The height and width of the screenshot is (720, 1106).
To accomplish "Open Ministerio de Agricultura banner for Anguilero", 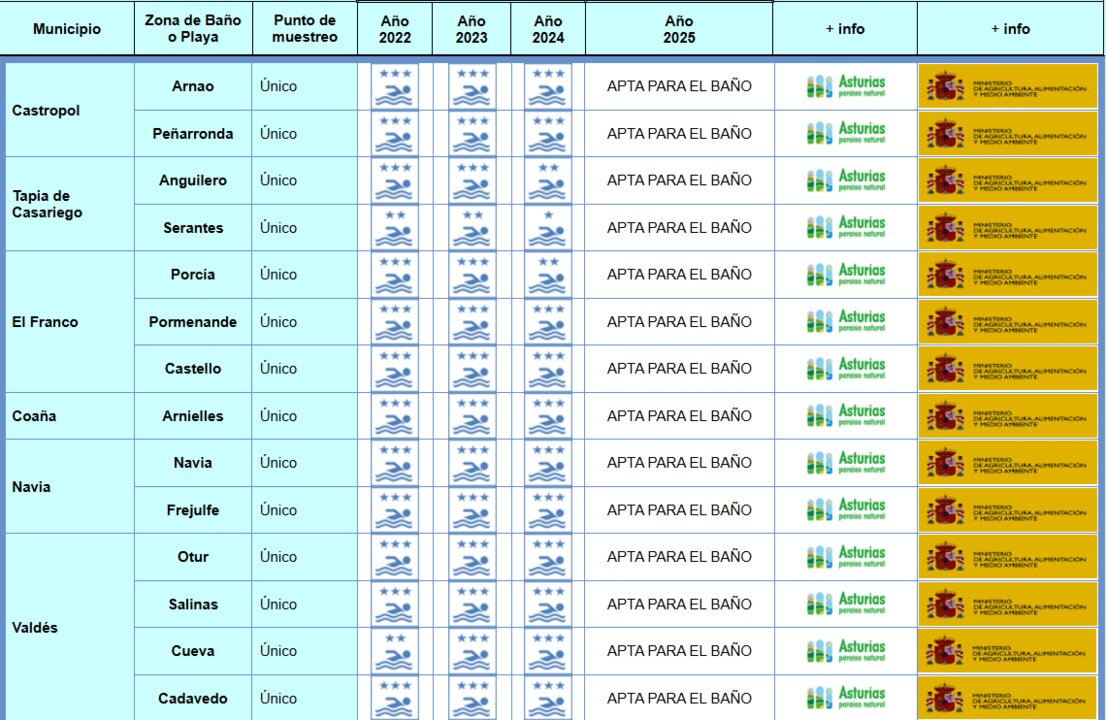I will click(x=1008, y=181).
